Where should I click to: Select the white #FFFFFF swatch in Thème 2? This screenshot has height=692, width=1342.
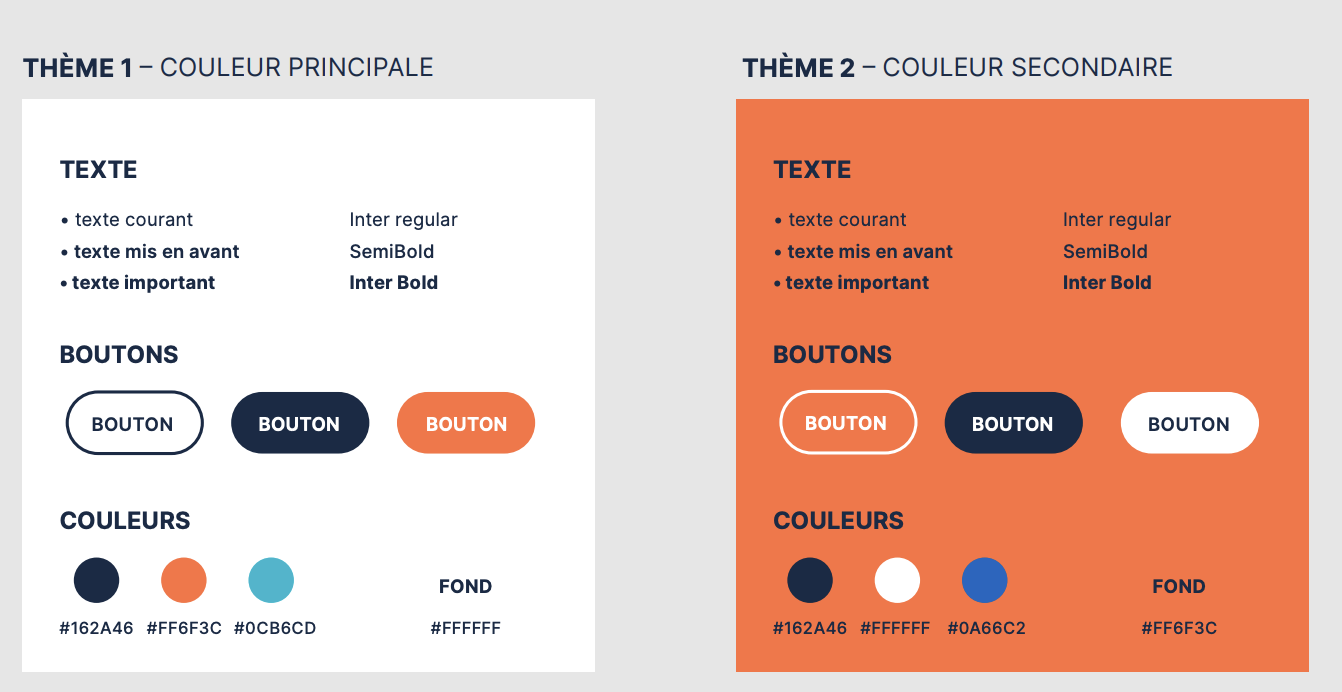(x=897, y=580)
